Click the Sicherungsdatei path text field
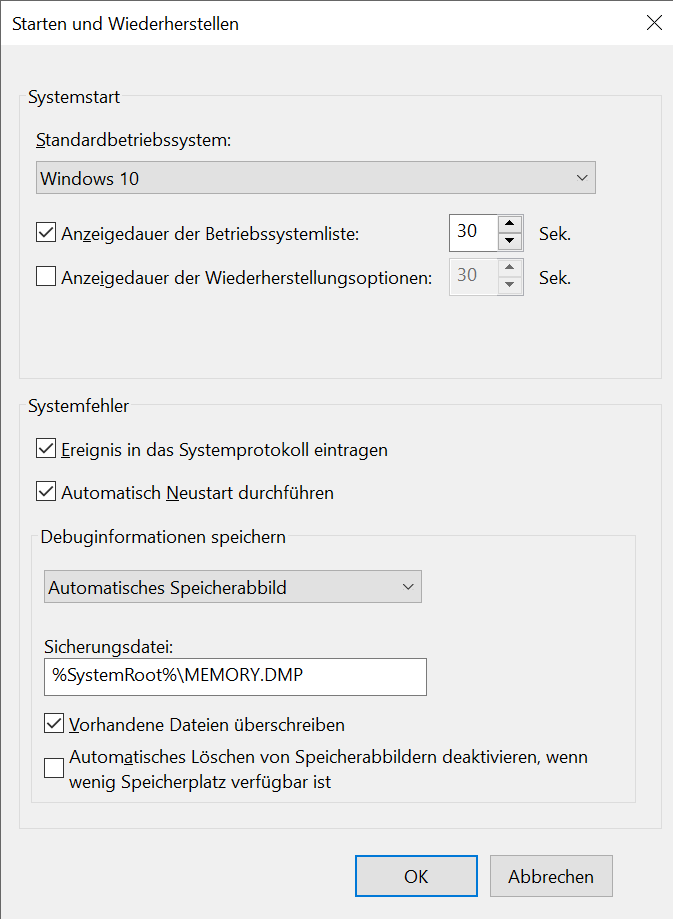This screenshot has width=673, height=919. pos(236,676)
